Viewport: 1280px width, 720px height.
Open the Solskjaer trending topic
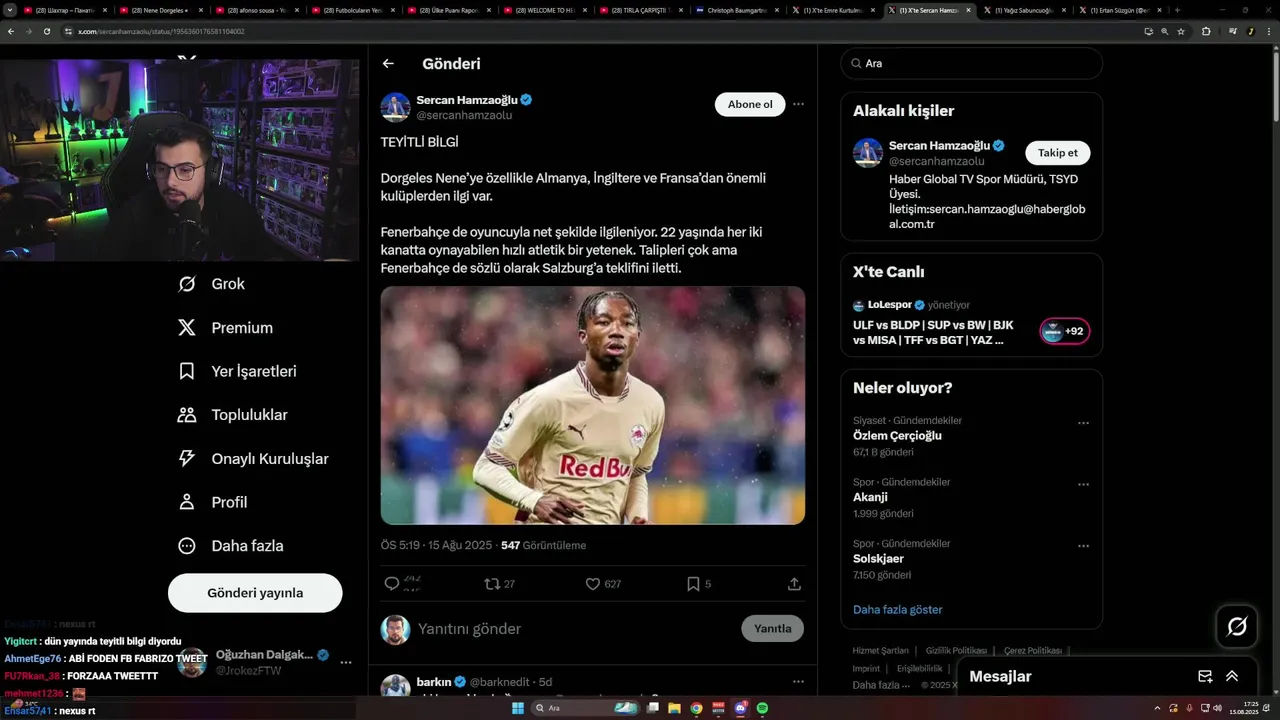[878, 559]
